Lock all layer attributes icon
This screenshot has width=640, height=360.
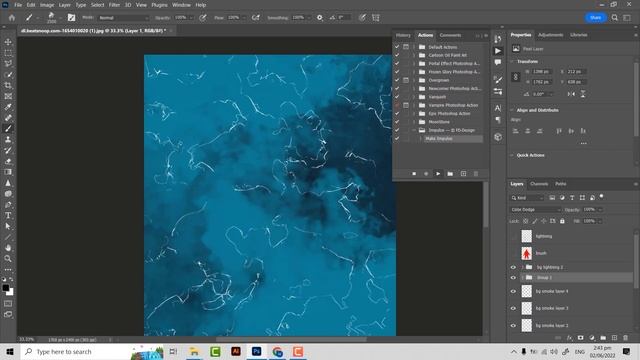(562, 221)
